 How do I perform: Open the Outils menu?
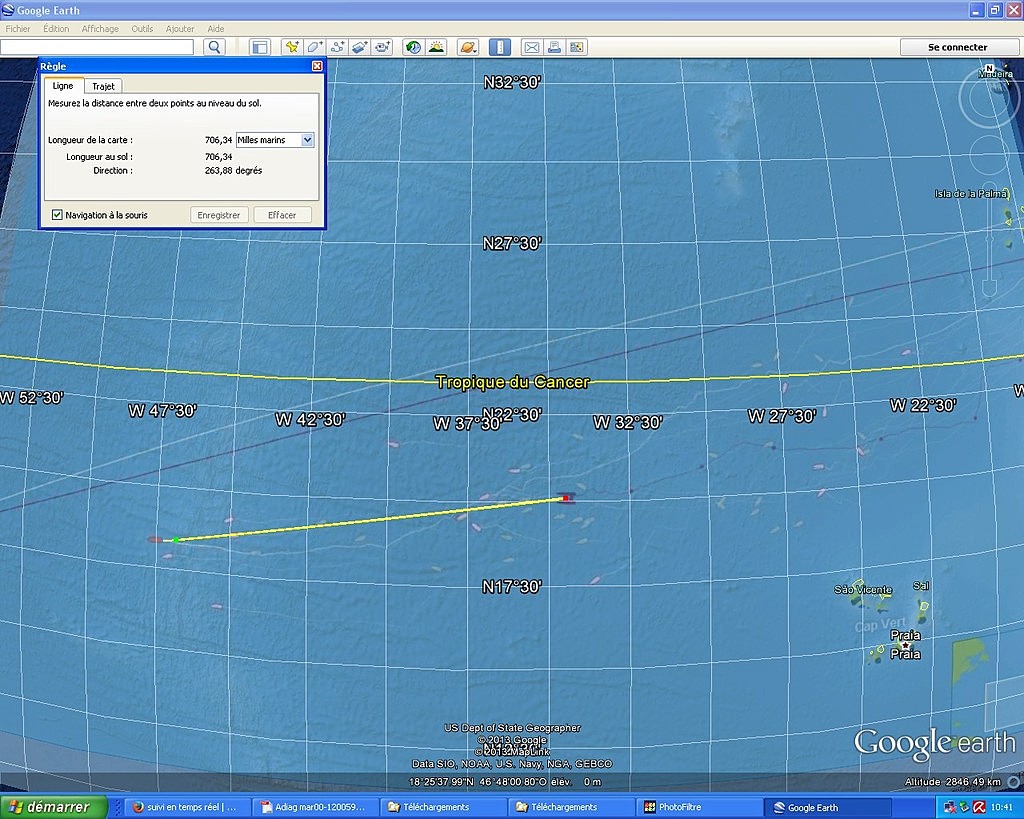coord(142,29)
